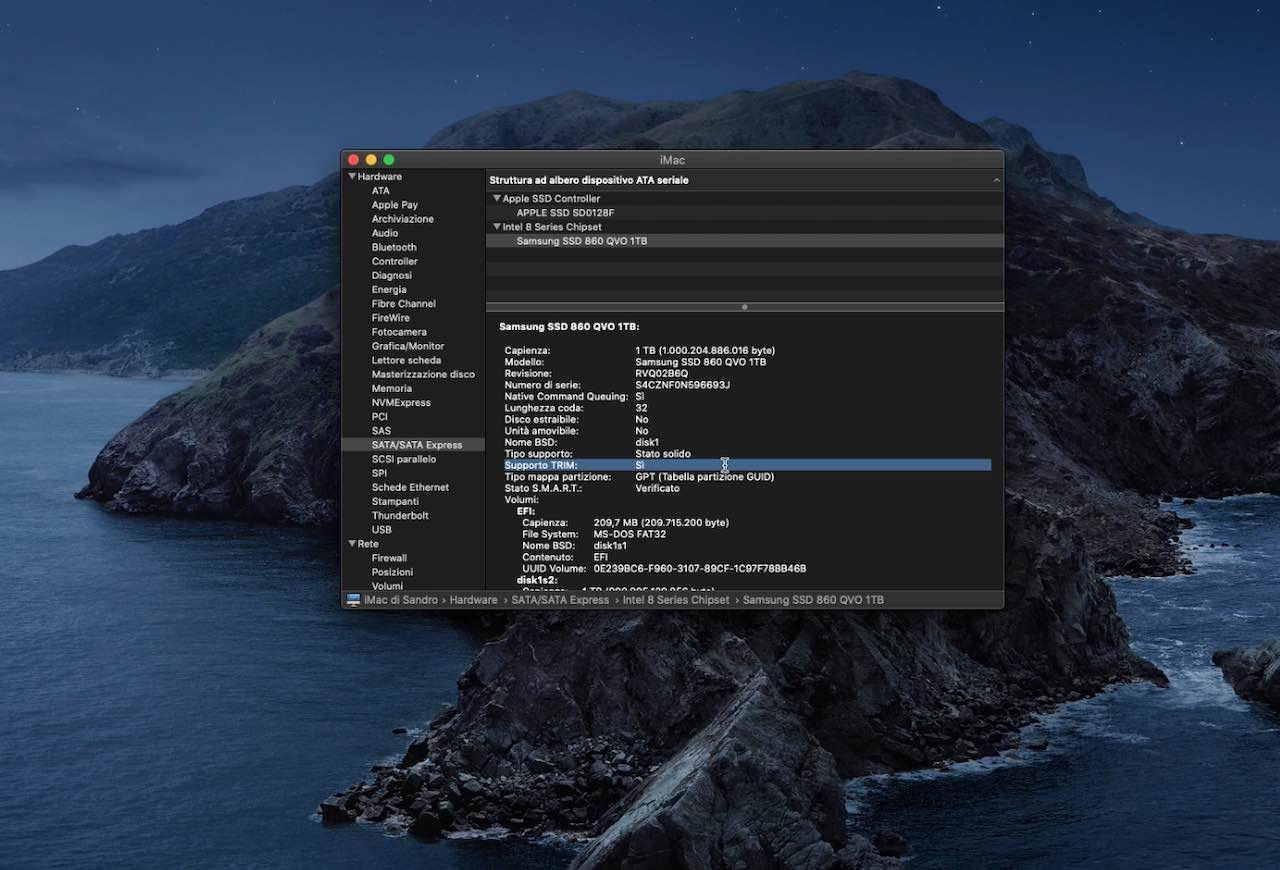Select Thunderbolt in the sidebar
Image resolution: width=1280 pixels, height=870 pixels.
click(400, 515)
